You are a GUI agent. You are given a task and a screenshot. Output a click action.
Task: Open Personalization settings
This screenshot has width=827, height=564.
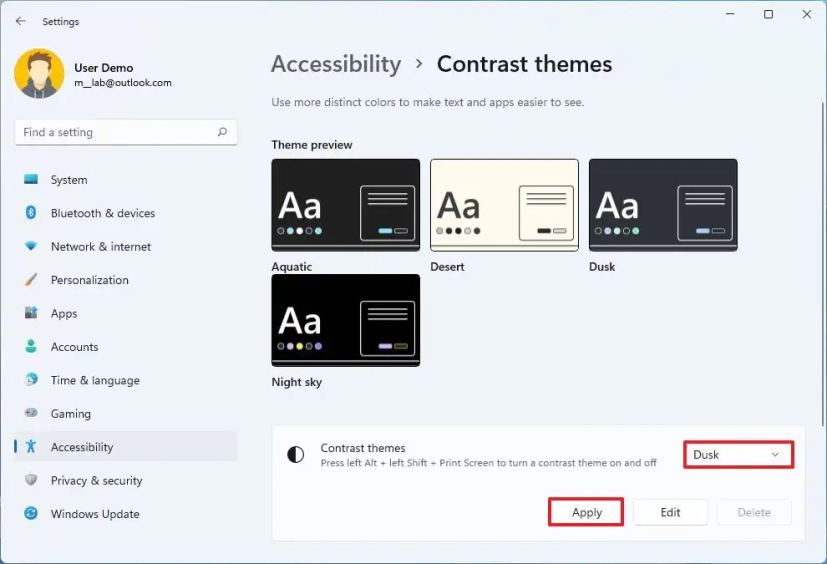[x=126, y=280]
